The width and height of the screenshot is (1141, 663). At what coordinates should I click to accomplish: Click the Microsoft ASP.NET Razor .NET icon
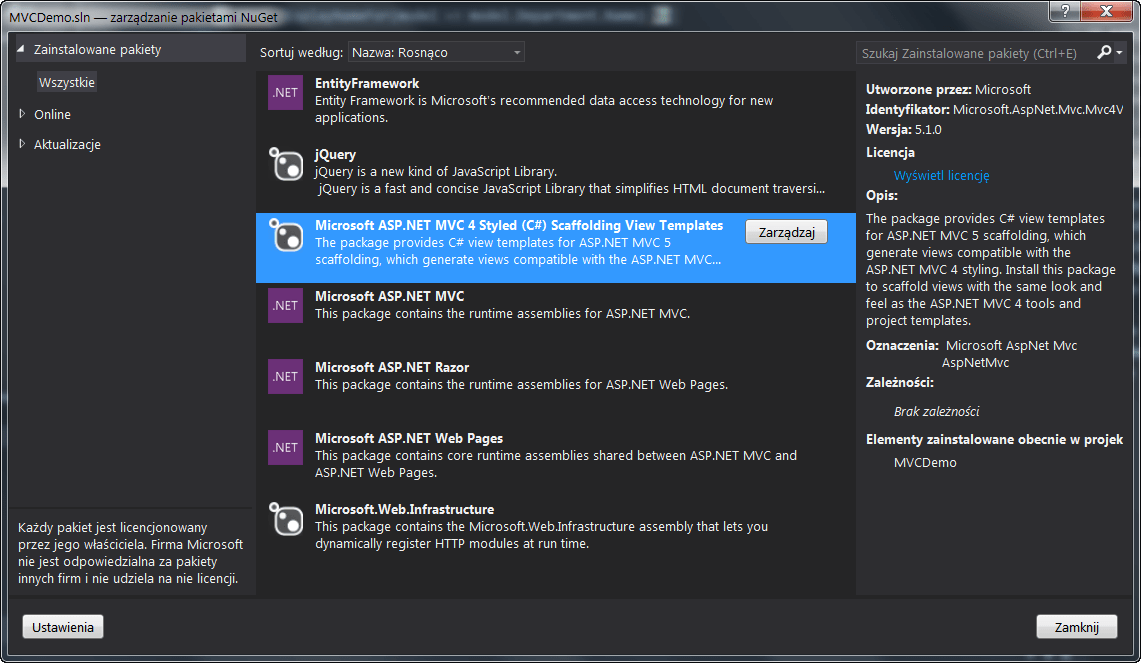tap(285, 376)
